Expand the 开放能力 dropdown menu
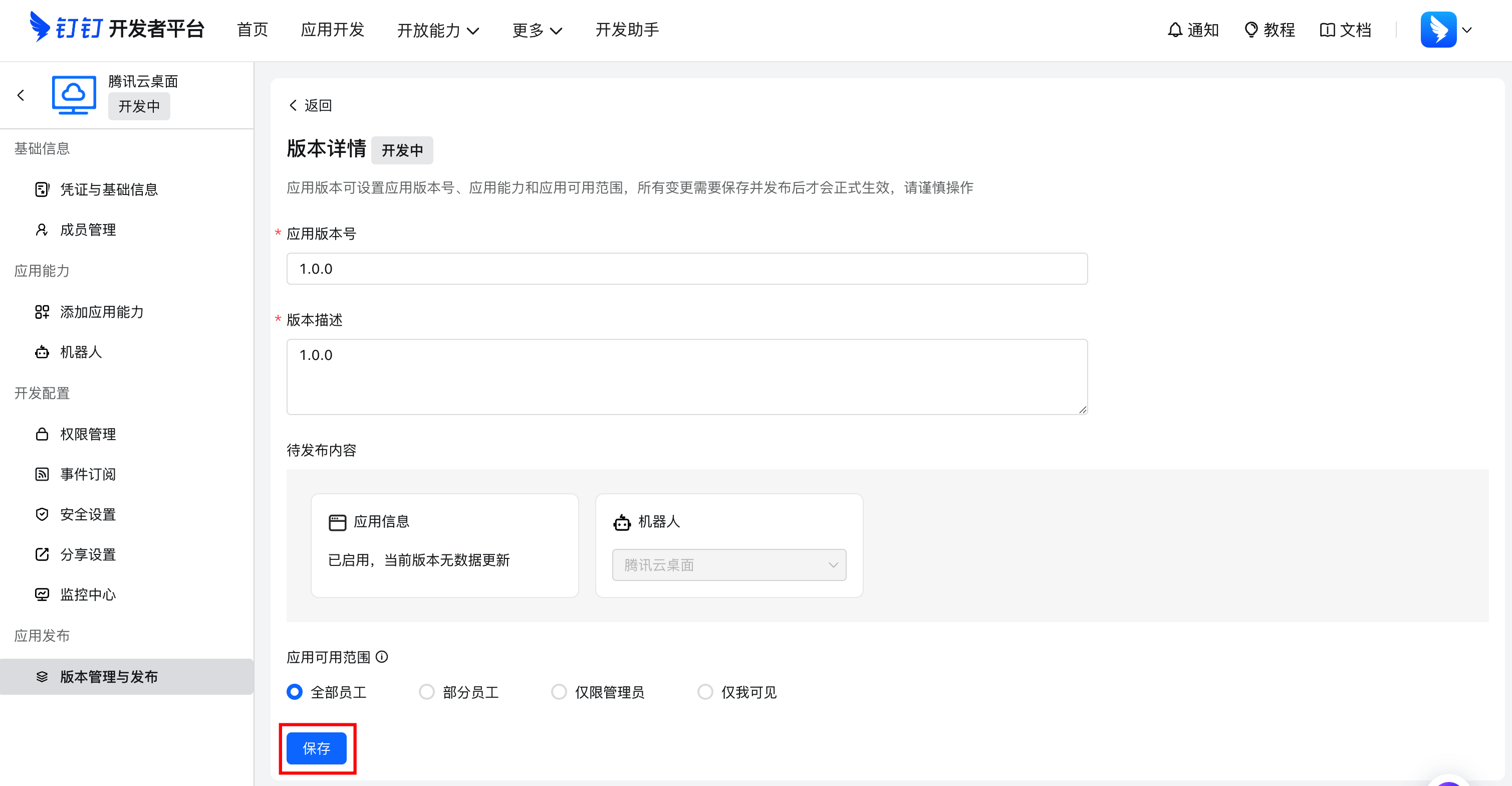Image resolution: width=1512 pixels, height=786 pixels. [438, 30]
